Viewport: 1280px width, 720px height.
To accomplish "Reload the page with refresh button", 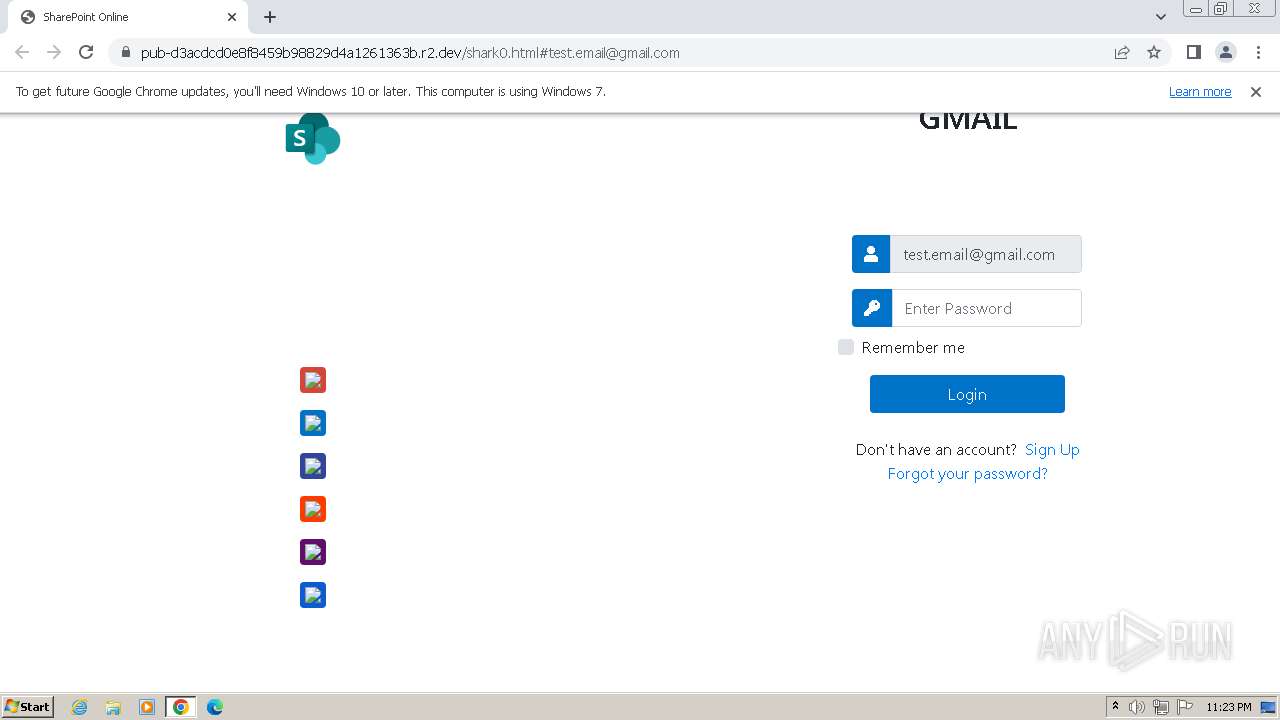I will pyautogui.click(x=86, y=52).
